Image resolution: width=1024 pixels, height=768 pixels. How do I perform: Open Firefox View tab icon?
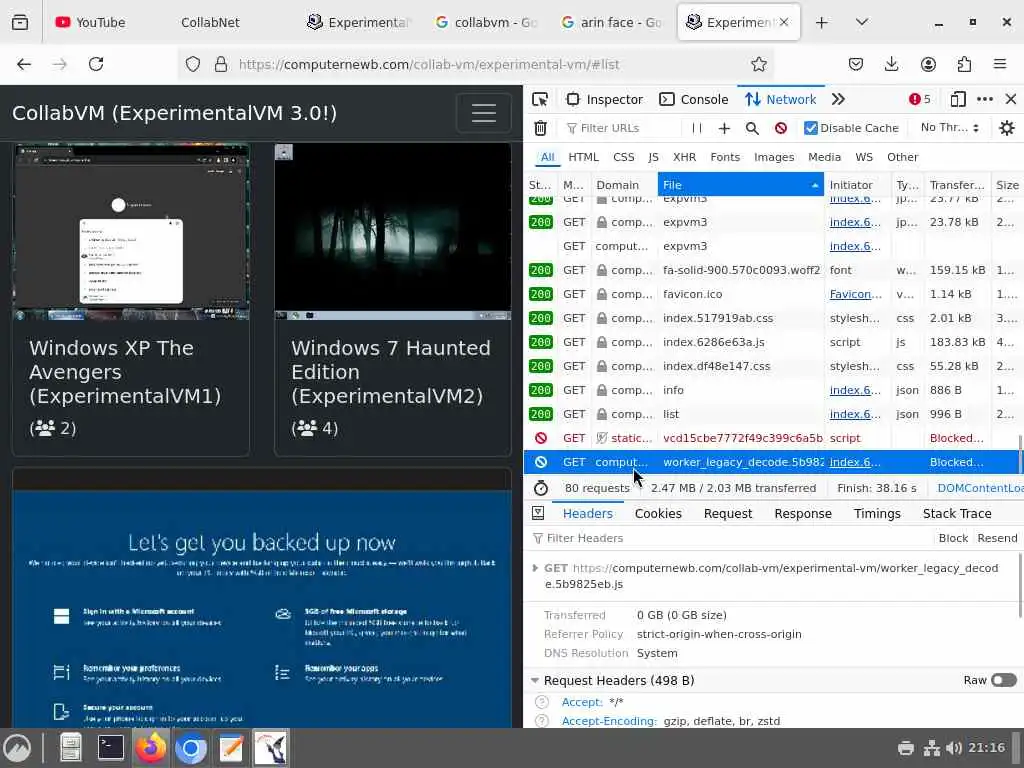point(20,22)
